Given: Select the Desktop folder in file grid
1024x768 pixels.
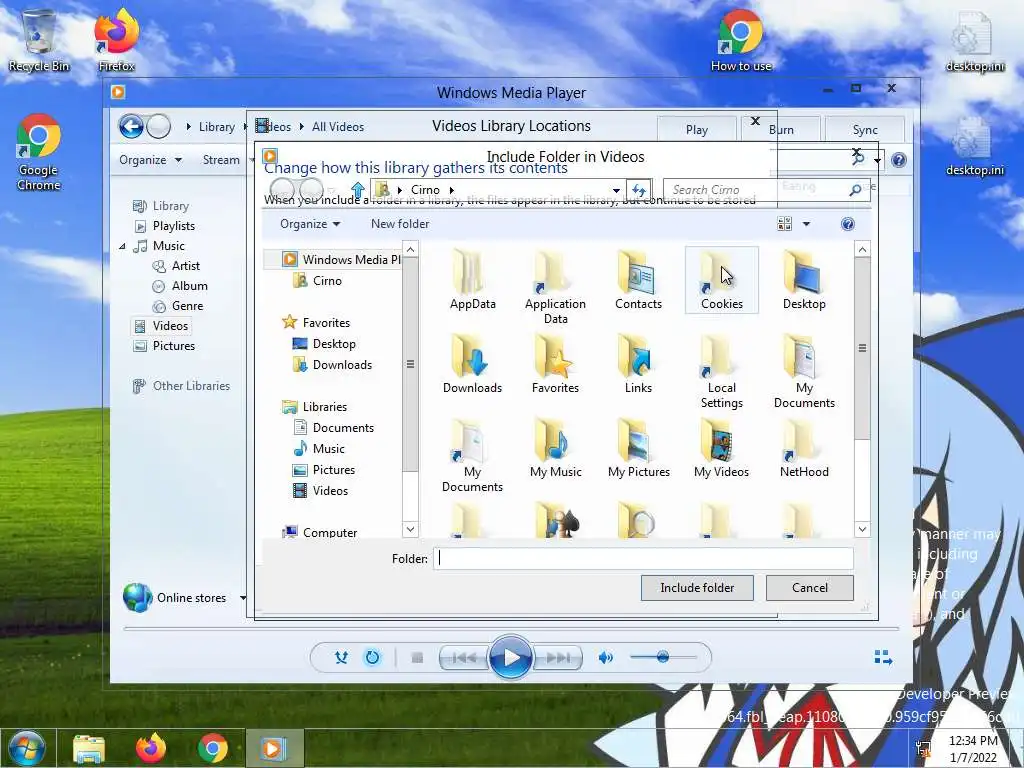Looking at the screenshot, I should coord(804,281).
